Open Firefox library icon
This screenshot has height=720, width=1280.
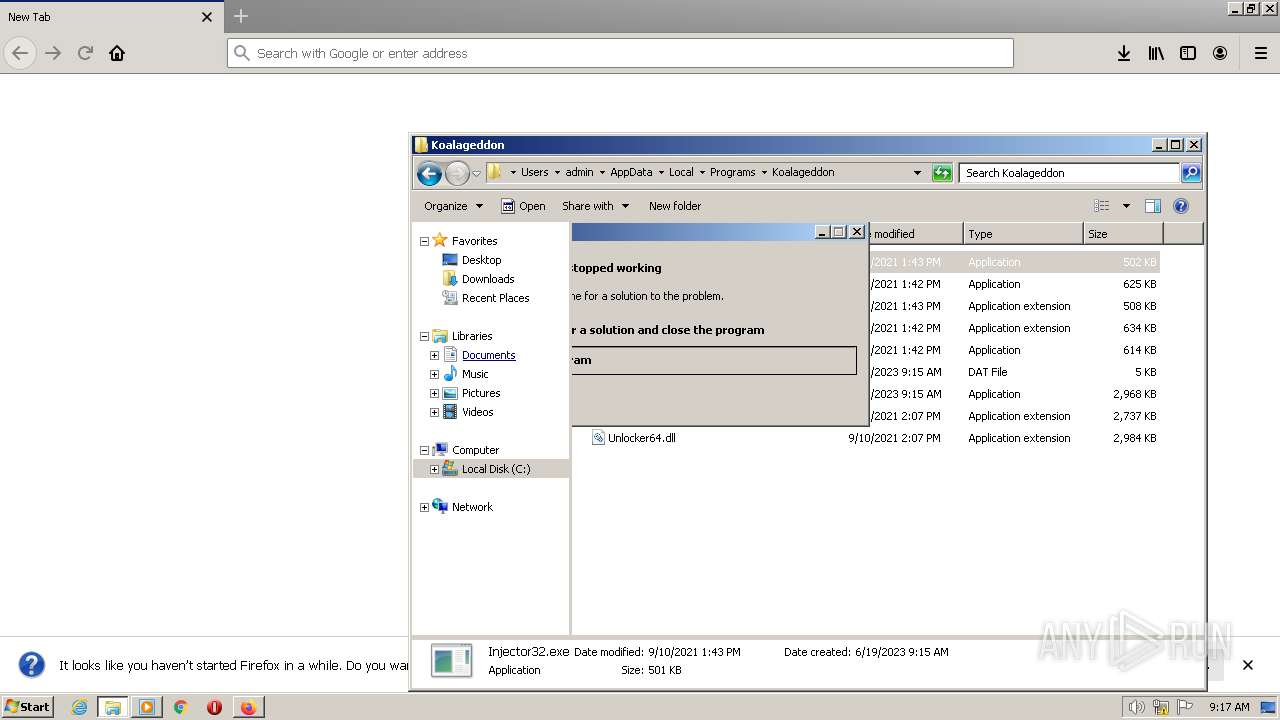tap(1156, 53)
